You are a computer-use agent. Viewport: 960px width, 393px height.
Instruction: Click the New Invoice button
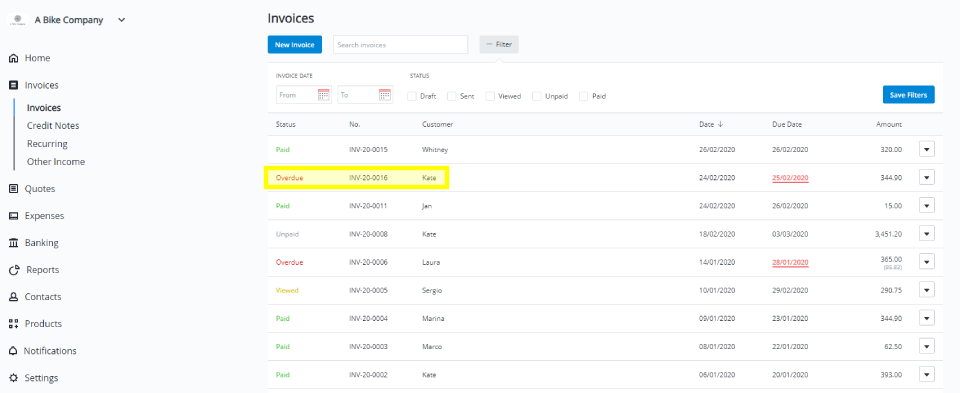(x=294, y=45)
